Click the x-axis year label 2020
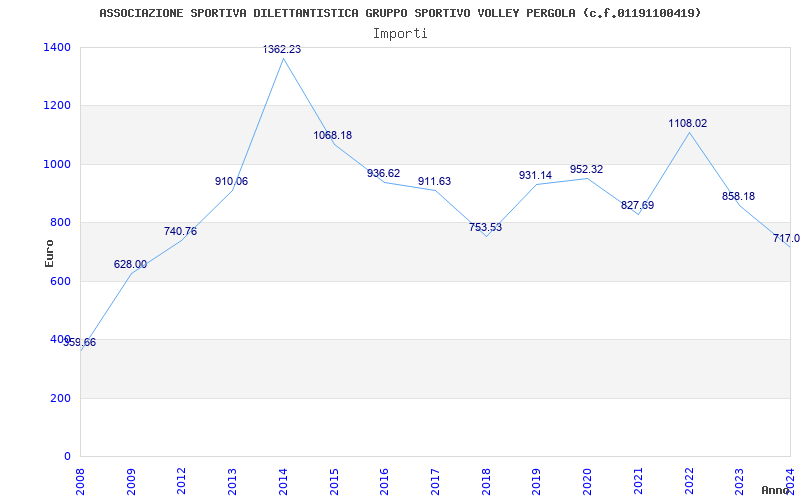800x500 pixels. coord(587,481)
